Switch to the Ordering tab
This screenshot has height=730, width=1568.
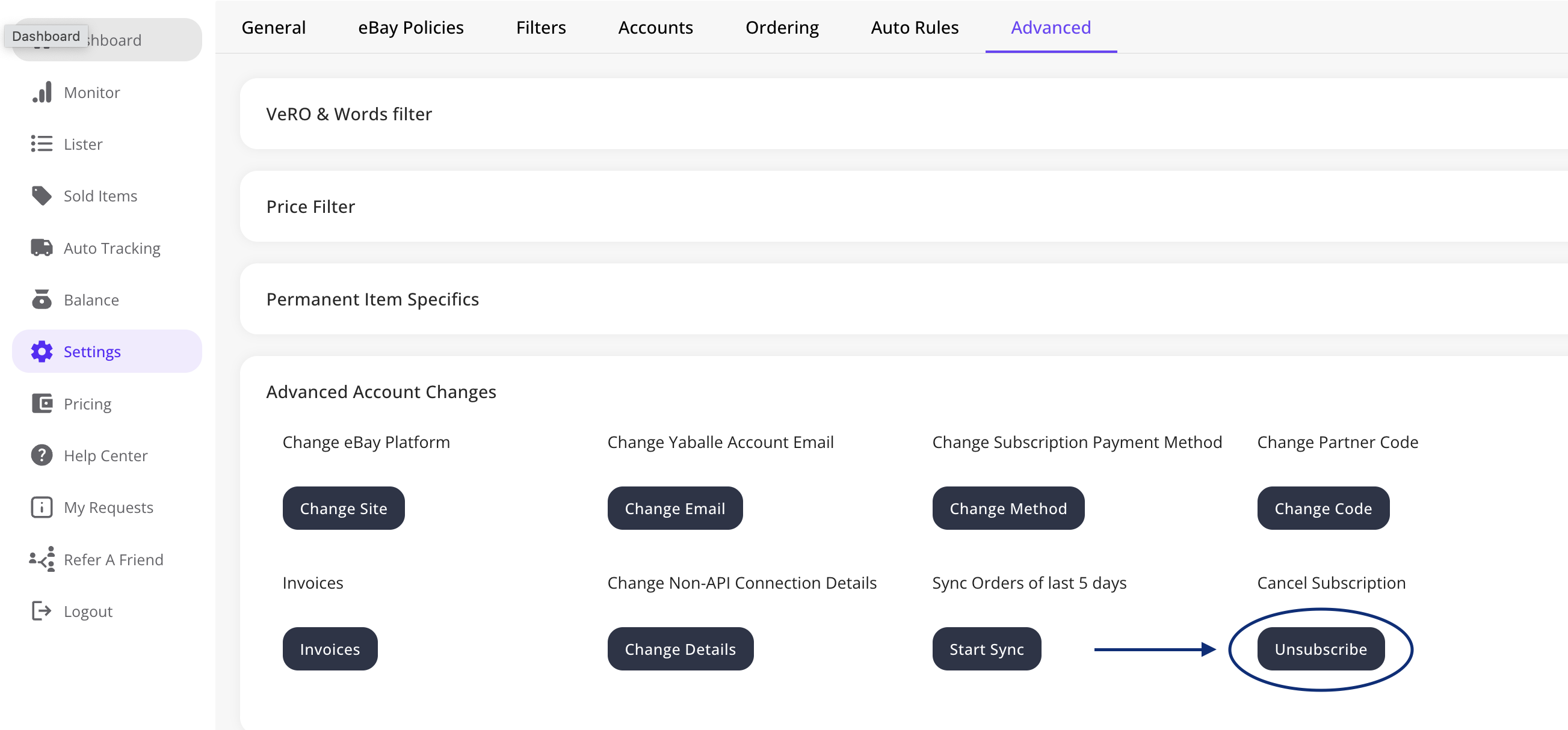(782, 28)
